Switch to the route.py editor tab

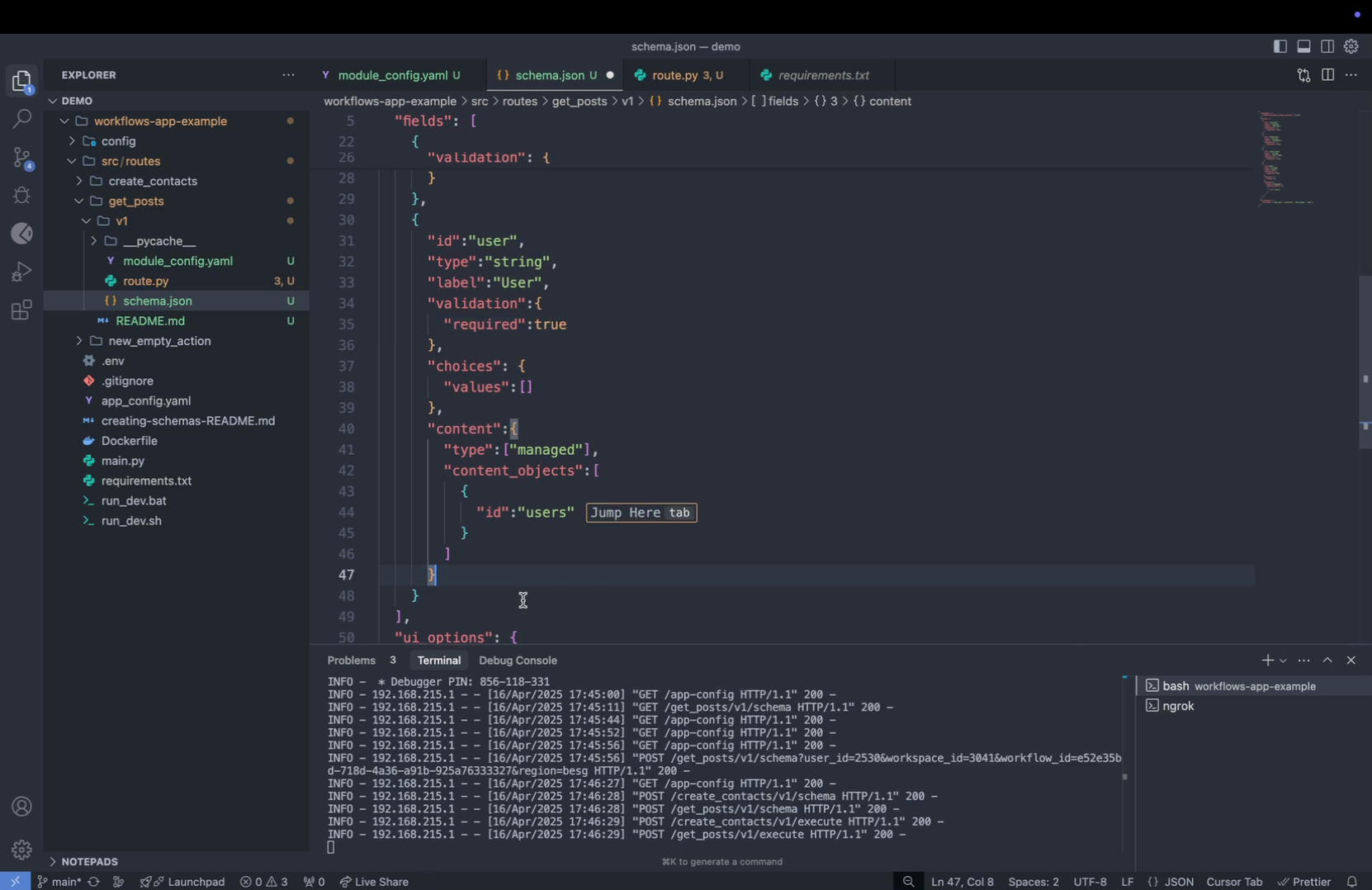pyautogui.click(x=674, y=75)
